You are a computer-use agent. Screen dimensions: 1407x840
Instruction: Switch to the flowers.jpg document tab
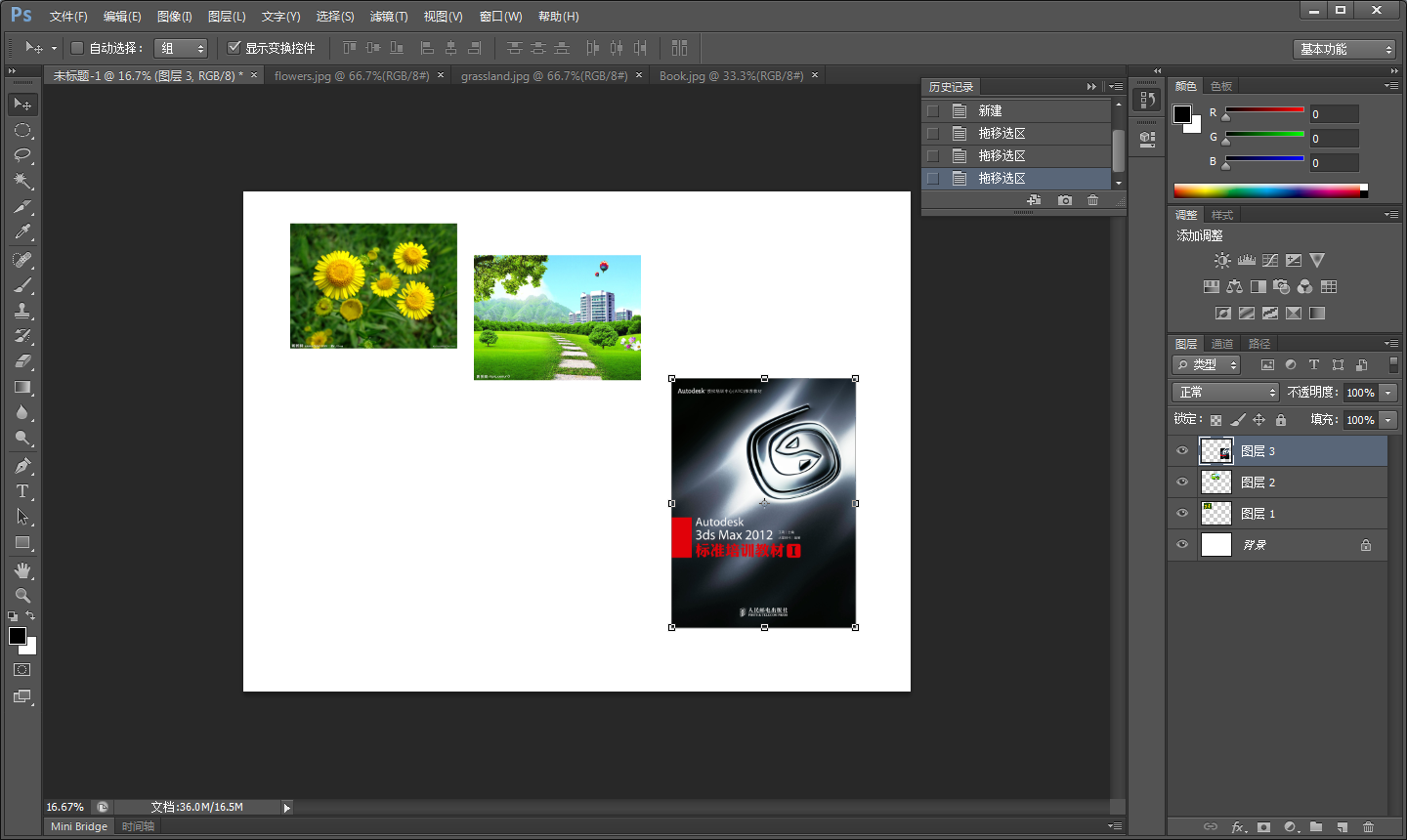352,75
